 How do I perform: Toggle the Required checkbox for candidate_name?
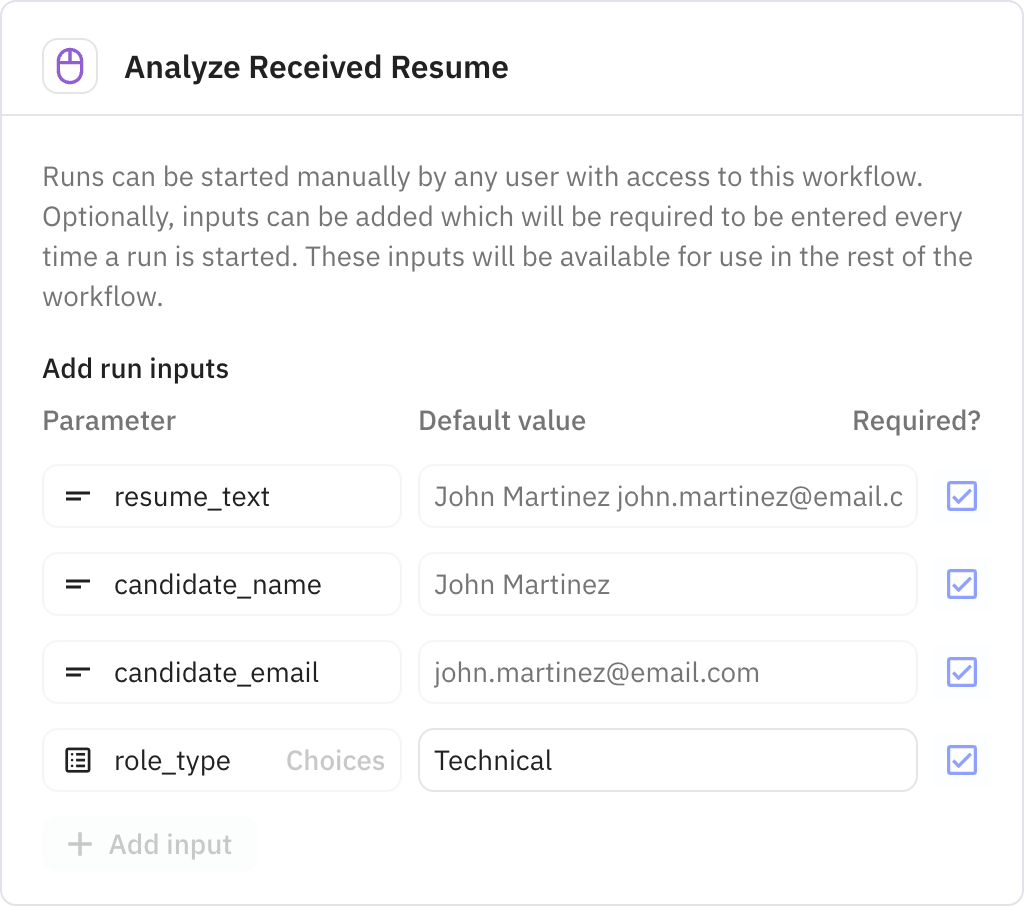(961, 584)
